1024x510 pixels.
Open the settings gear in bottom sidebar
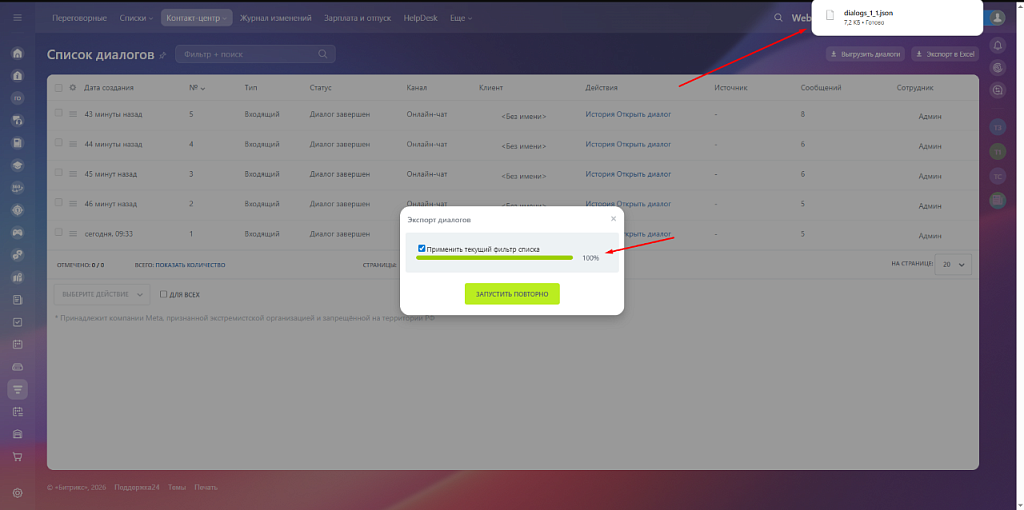coord(17,493)
